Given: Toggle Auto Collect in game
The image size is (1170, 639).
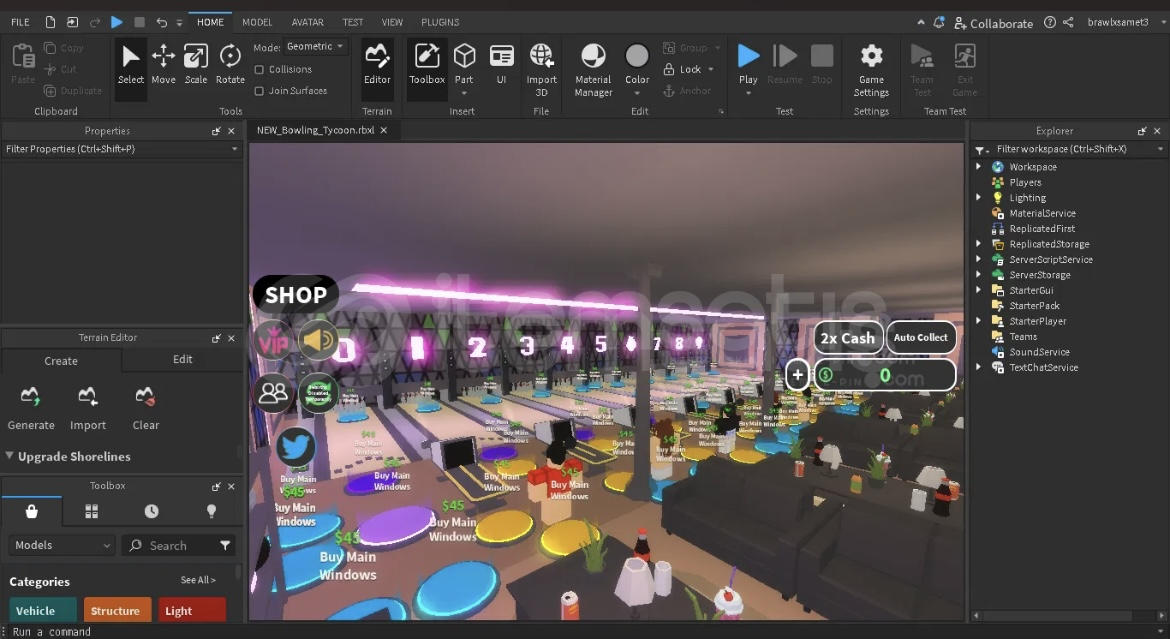Looking at the screenshot, I should point(921,337).
